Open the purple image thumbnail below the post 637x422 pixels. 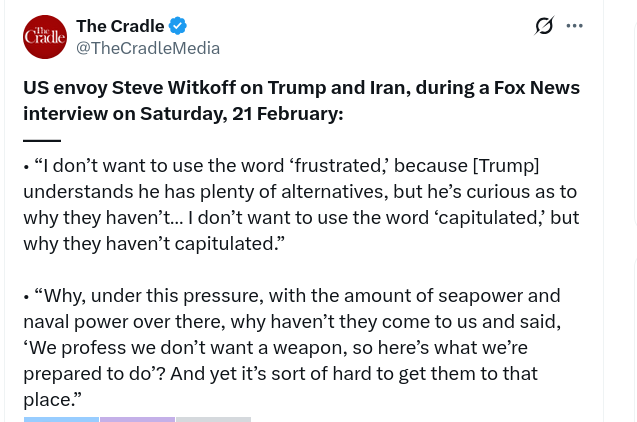(x=137, y=419)
